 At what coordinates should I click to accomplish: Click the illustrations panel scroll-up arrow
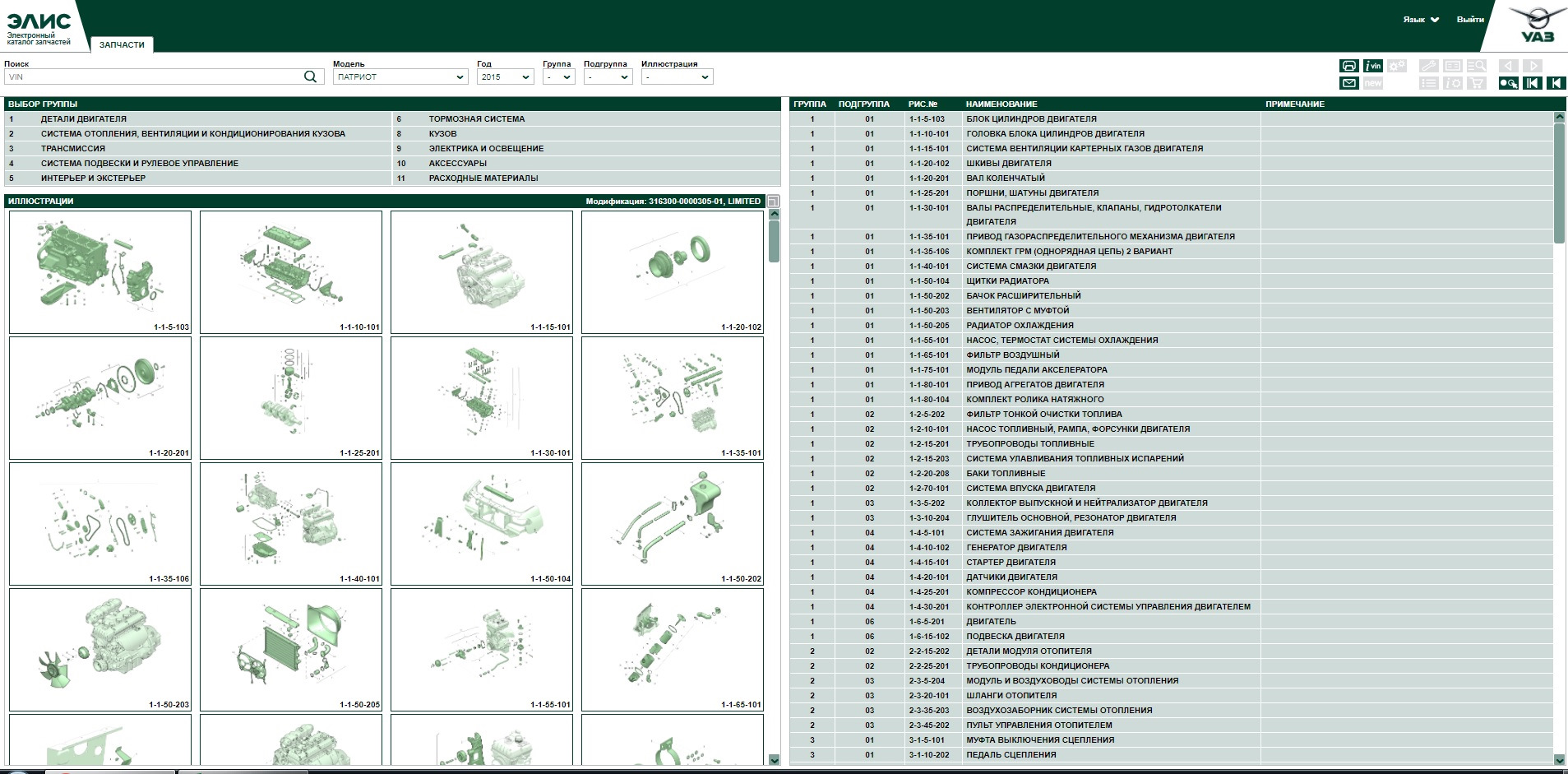tap(774, 214)
